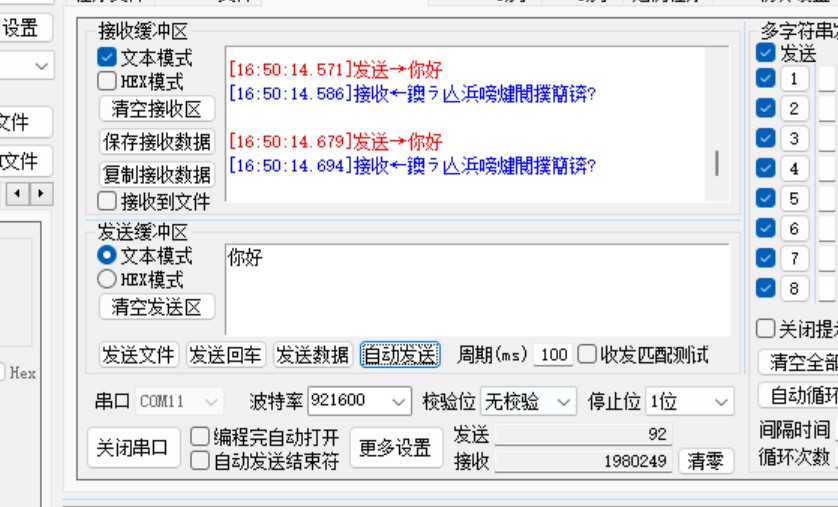
Task: Click 复制接收数据 button
Action: (157, 174)
